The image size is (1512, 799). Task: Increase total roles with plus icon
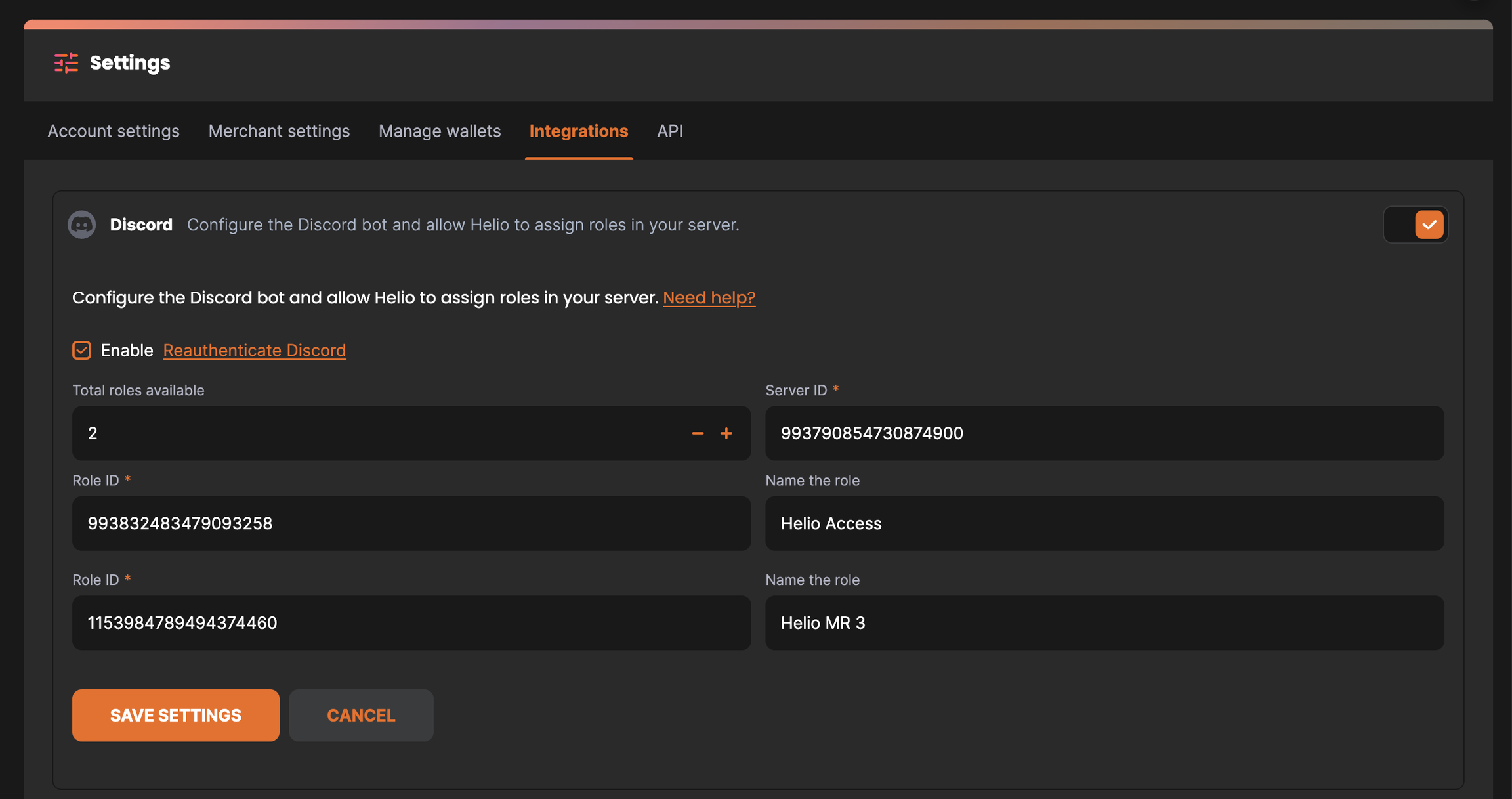pos(726,433)
